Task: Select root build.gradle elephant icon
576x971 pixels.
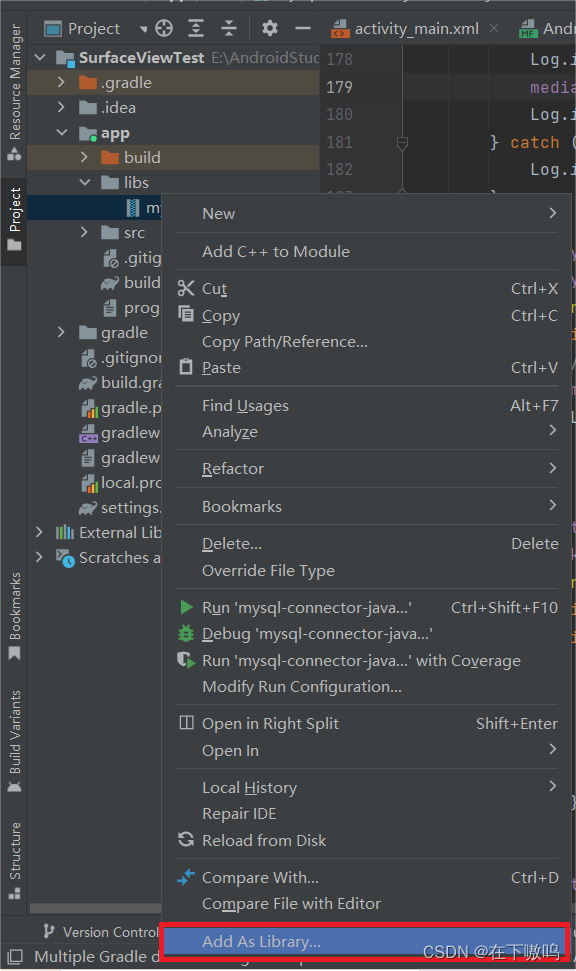Action: [x=88, y=383]
